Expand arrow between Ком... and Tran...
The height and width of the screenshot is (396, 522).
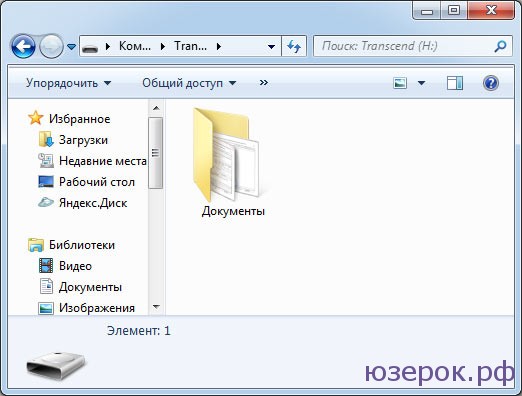[163, 46]
